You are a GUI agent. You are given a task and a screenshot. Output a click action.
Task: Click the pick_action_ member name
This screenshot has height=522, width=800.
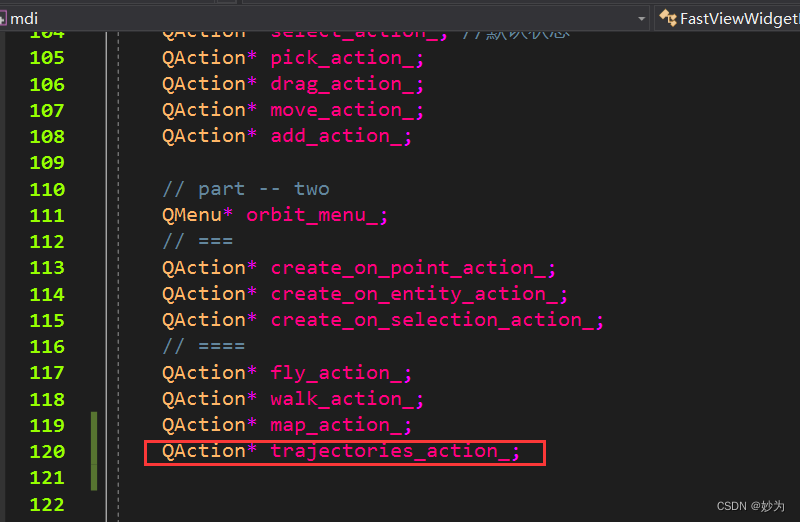click(x=342, y=58)
